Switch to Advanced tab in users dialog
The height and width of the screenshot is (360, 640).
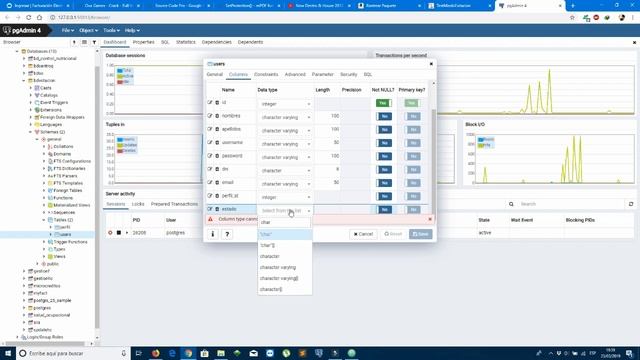click(x=295, y=74)
